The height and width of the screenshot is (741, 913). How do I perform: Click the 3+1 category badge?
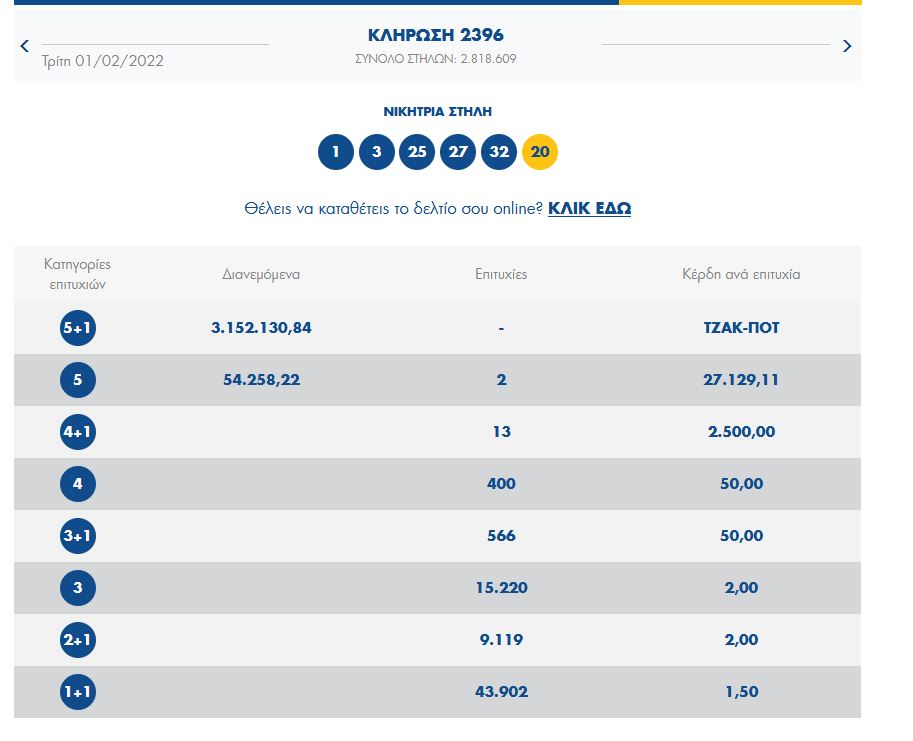click(78, 536)
